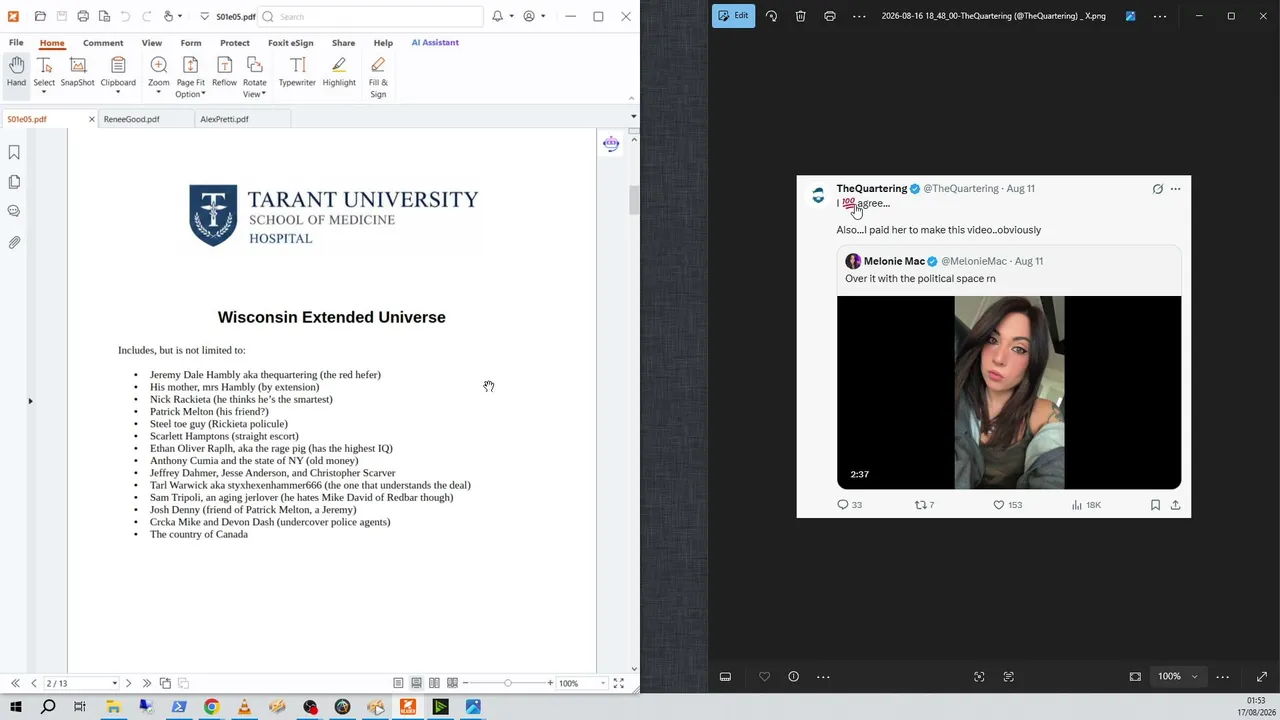Enable single page view mode
Screen dimensions: 1280x720
398,683
